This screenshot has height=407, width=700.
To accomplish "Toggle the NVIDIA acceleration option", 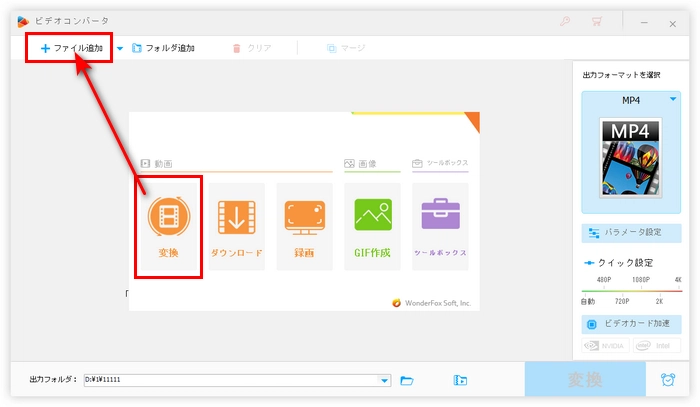I will pos(605,346).
